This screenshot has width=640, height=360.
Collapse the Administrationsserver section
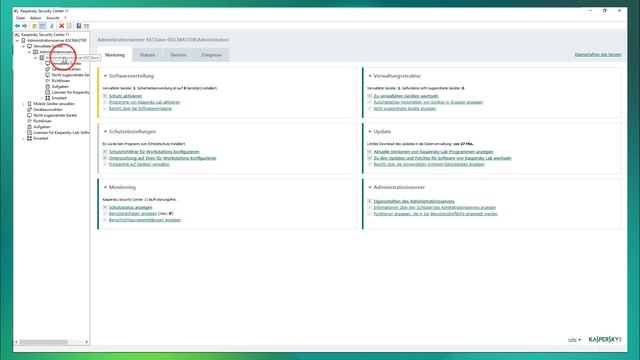click(370, 187)
